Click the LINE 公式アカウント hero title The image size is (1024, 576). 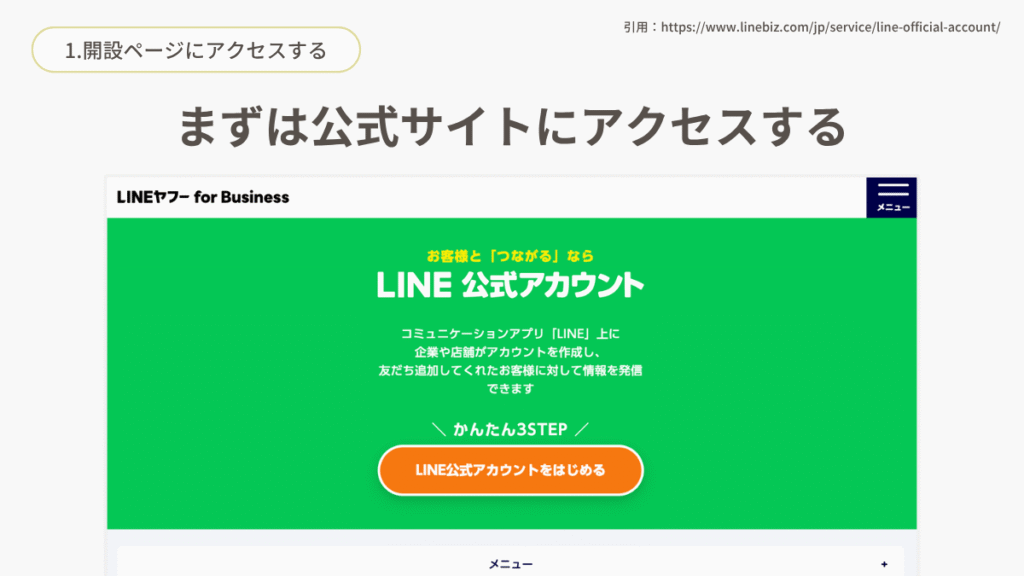[x=510, y=285]
